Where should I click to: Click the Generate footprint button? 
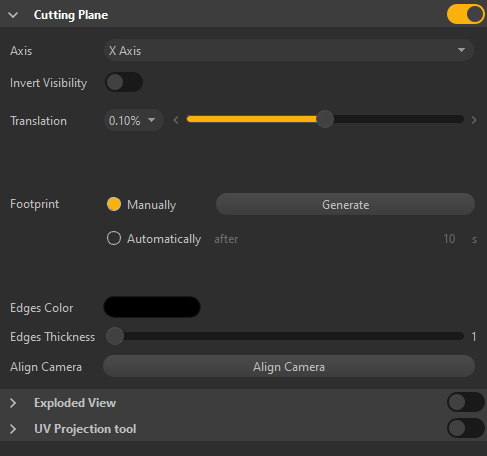click(345, 204)
